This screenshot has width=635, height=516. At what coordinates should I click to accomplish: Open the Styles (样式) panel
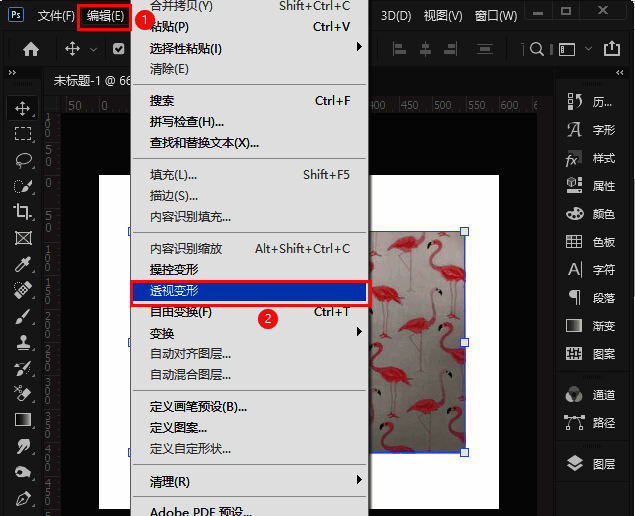coord(590,158)
